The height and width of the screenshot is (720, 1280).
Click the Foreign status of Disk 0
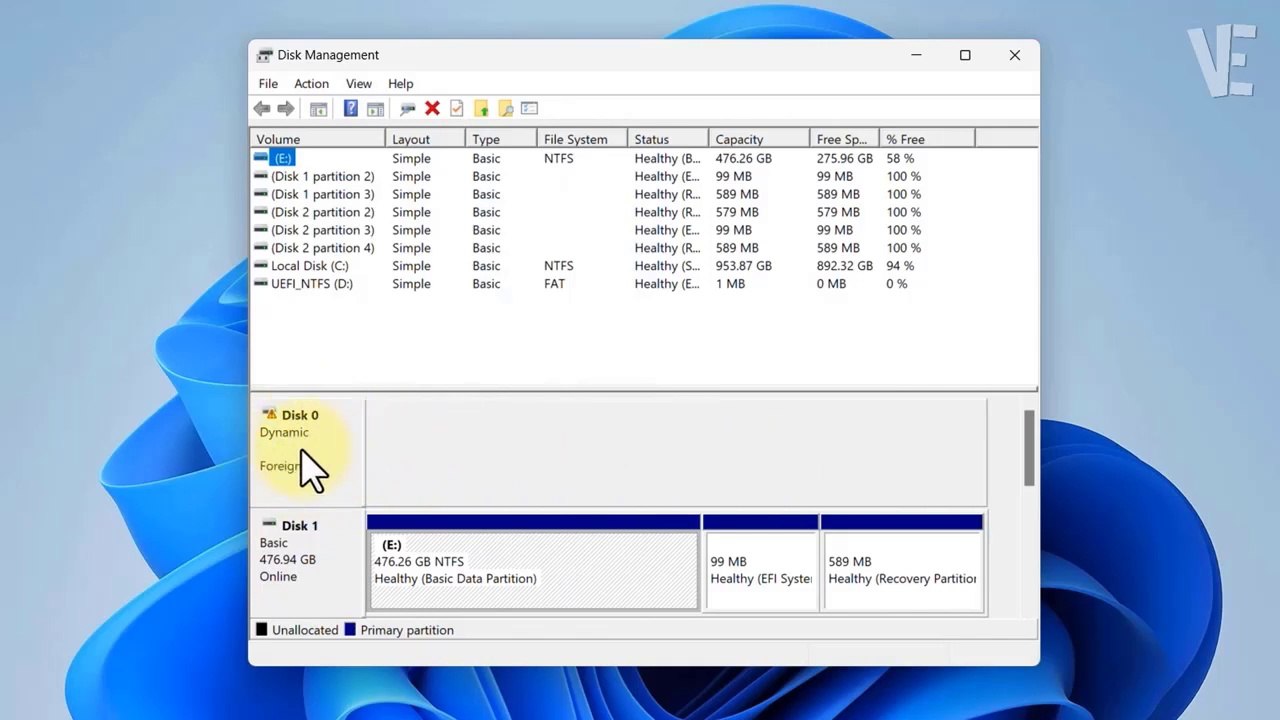[280, 466]
